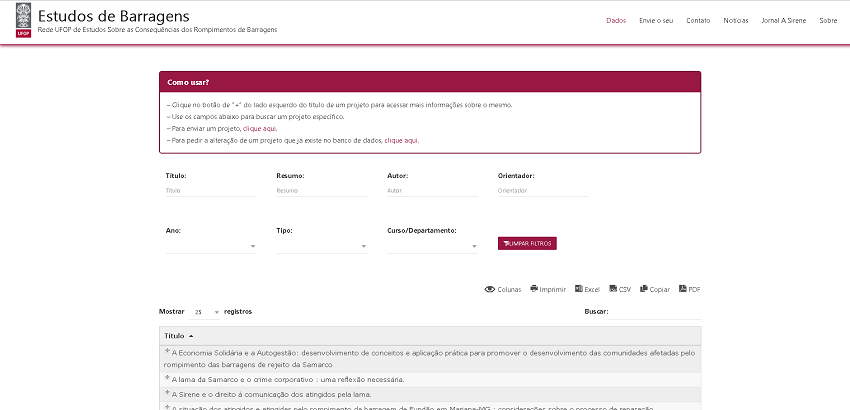This screenshot has width=850, height=410.
Task: Follow the 'clique aqui' link to send a project
Action: [260, 129]
